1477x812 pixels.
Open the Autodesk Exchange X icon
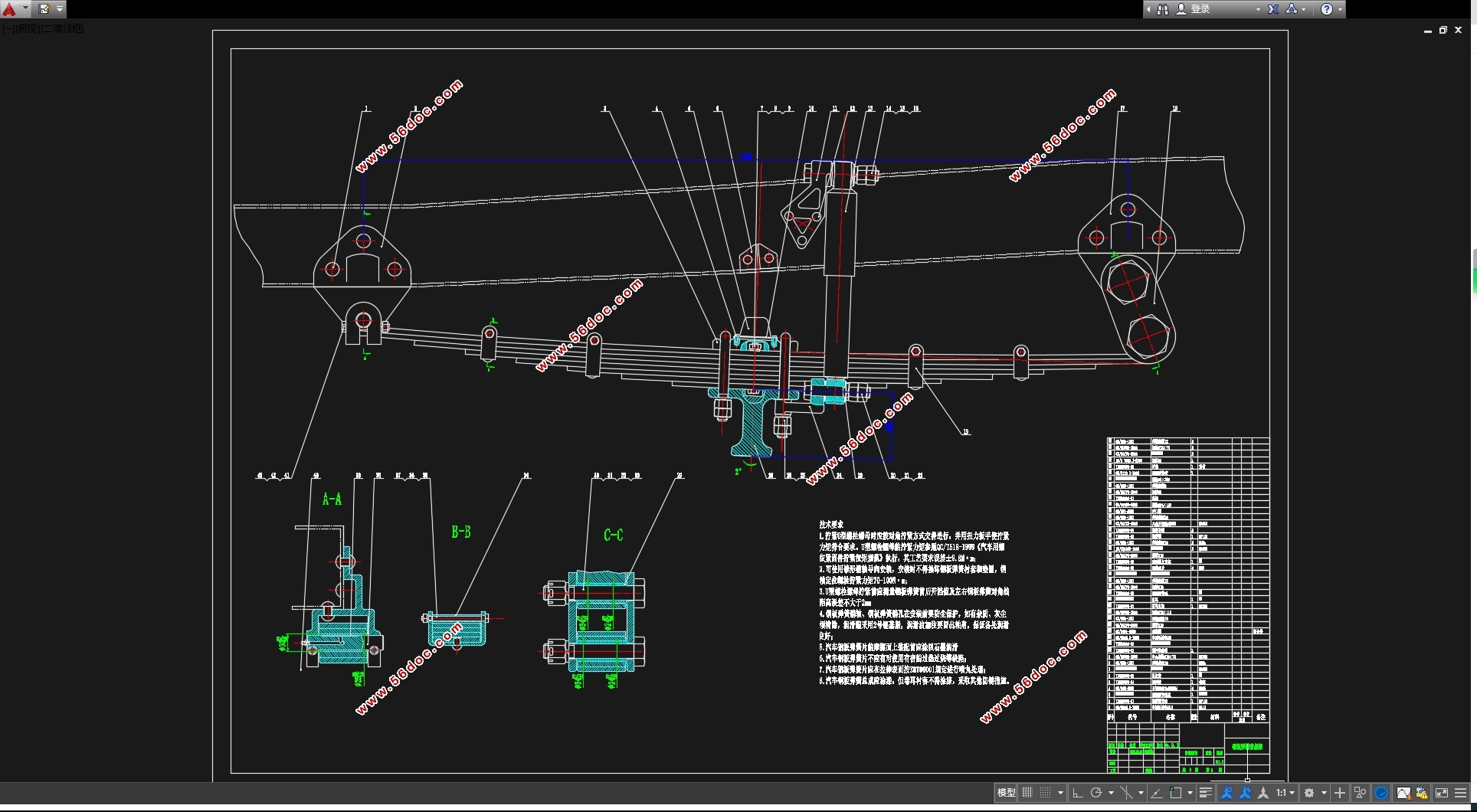pyautogui.click(x=1273, y=9)
